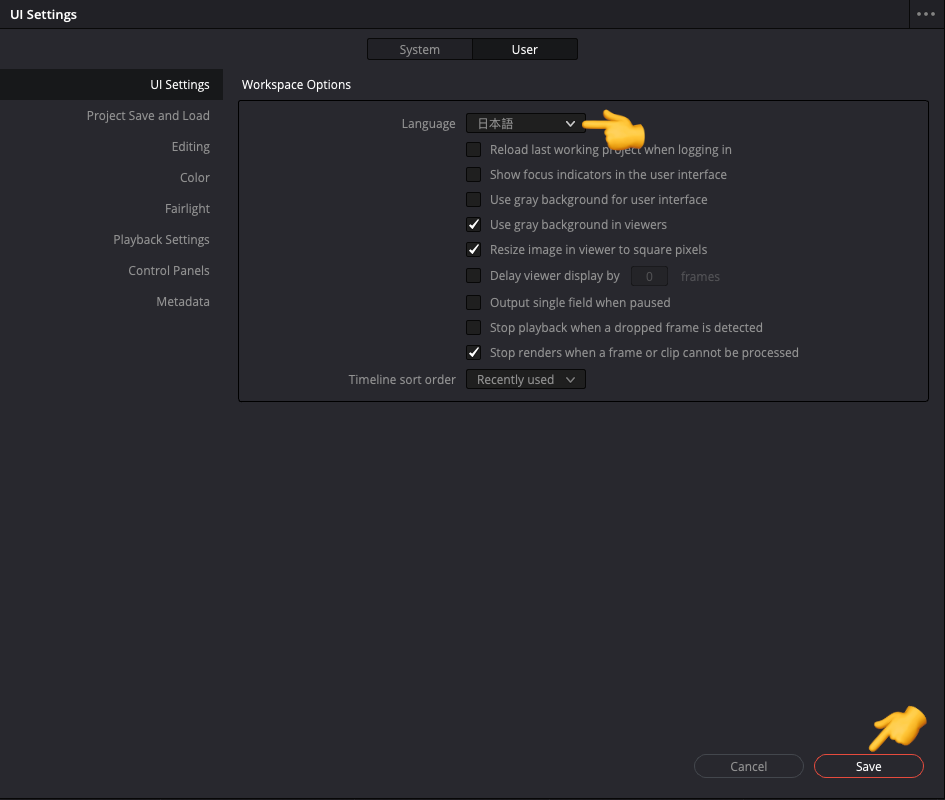
Task: Uncheck Resize image to square pixels
Action: tap(474, 250)
